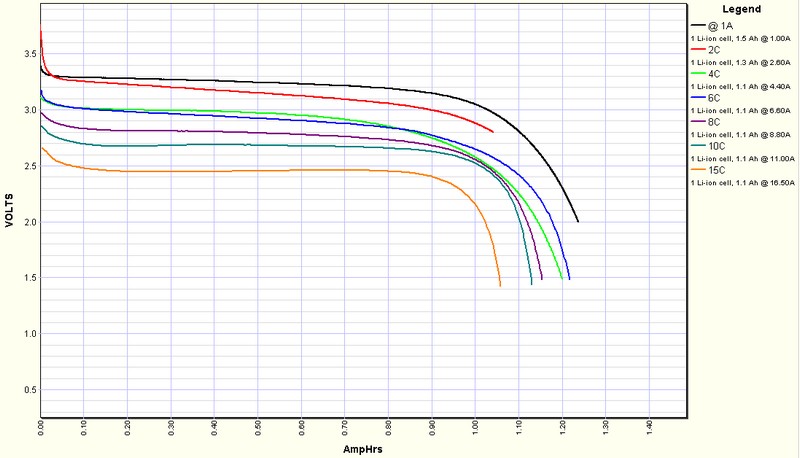The height and width of the screenshot is (458, 800).
Task: Click the black line swatch for @ 1A
Action: [x=698, y=24]
